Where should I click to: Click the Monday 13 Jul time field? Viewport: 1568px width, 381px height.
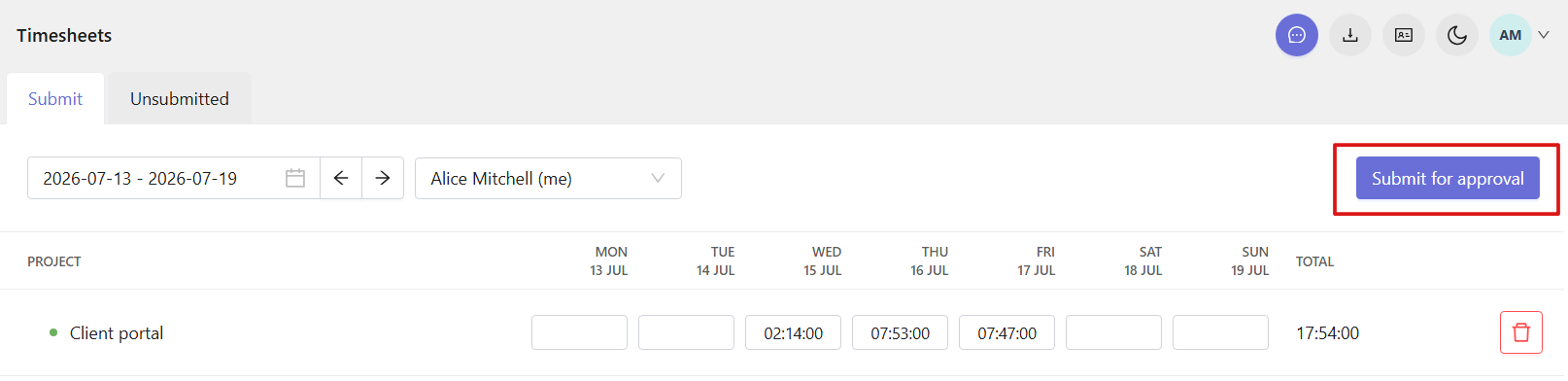coord(579,332)
